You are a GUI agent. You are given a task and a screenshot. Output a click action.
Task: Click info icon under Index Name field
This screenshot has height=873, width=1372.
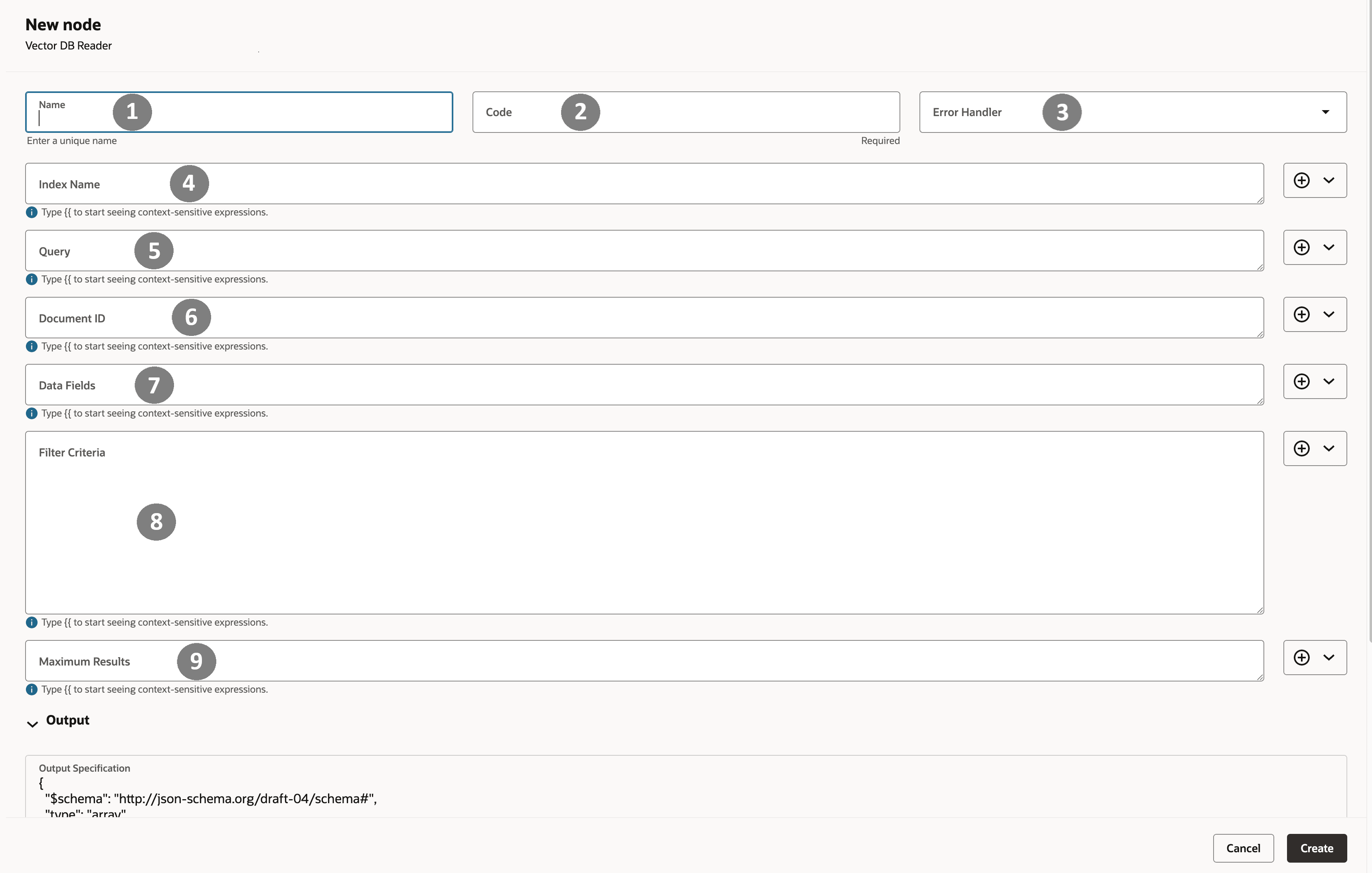32,213
